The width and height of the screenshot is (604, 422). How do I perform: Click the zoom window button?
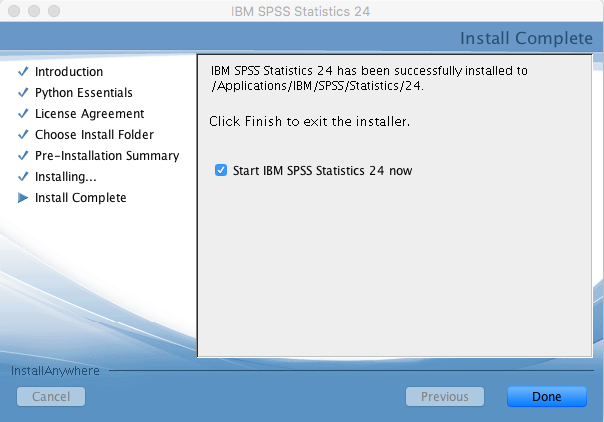[x=54, y=11]
